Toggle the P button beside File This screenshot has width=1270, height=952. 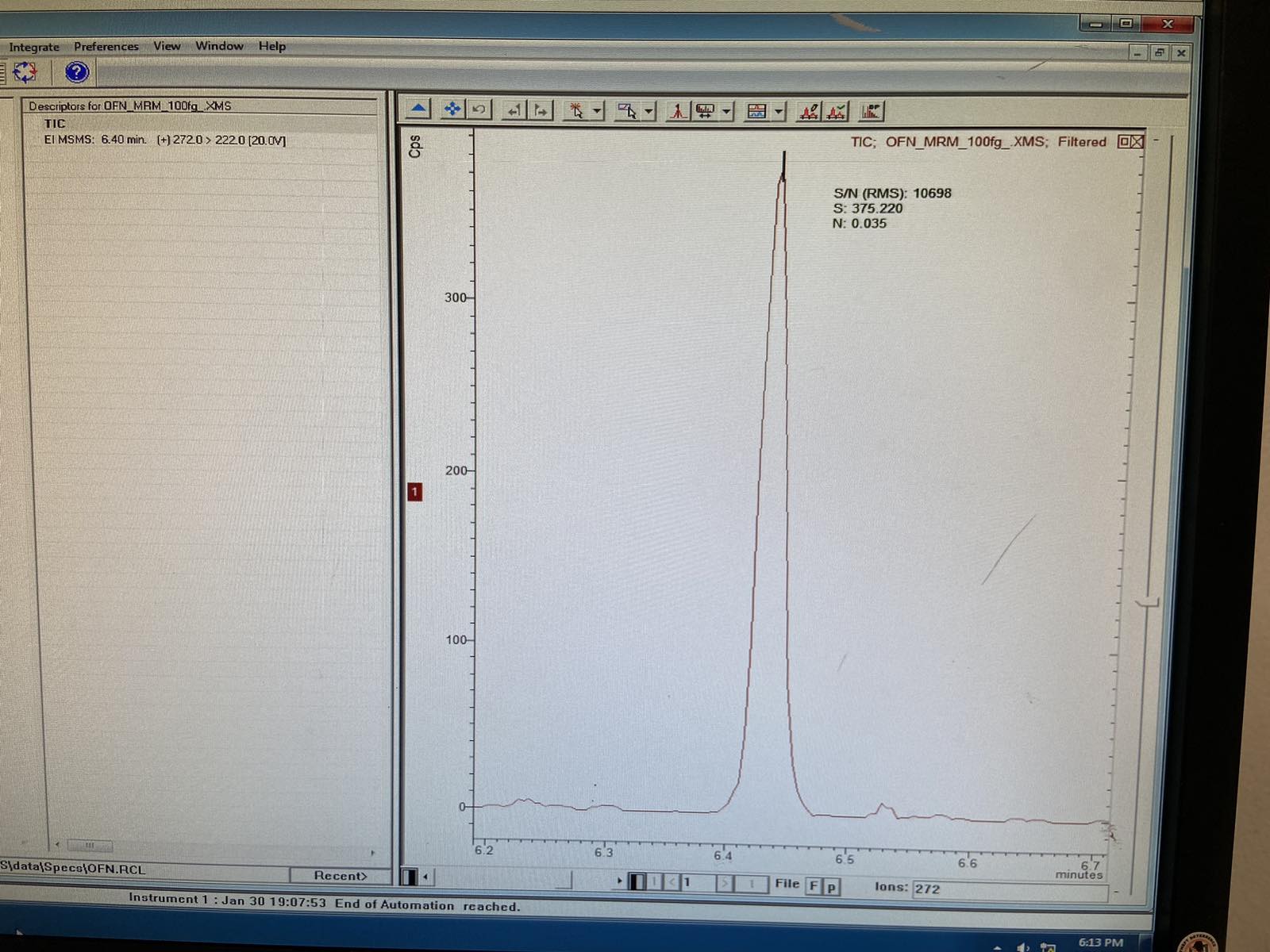click(831, 886)
